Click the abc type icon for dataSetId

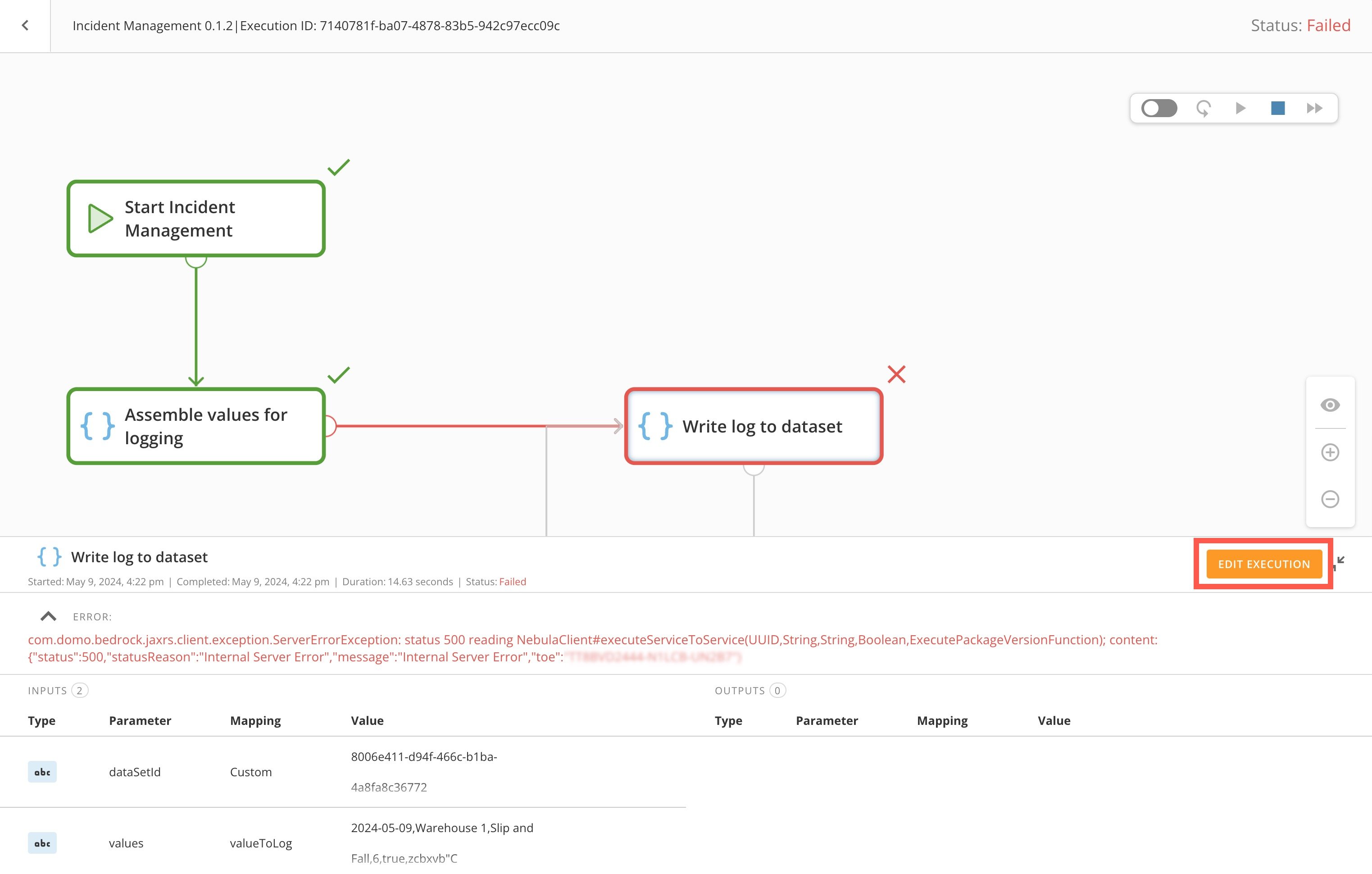42,772
